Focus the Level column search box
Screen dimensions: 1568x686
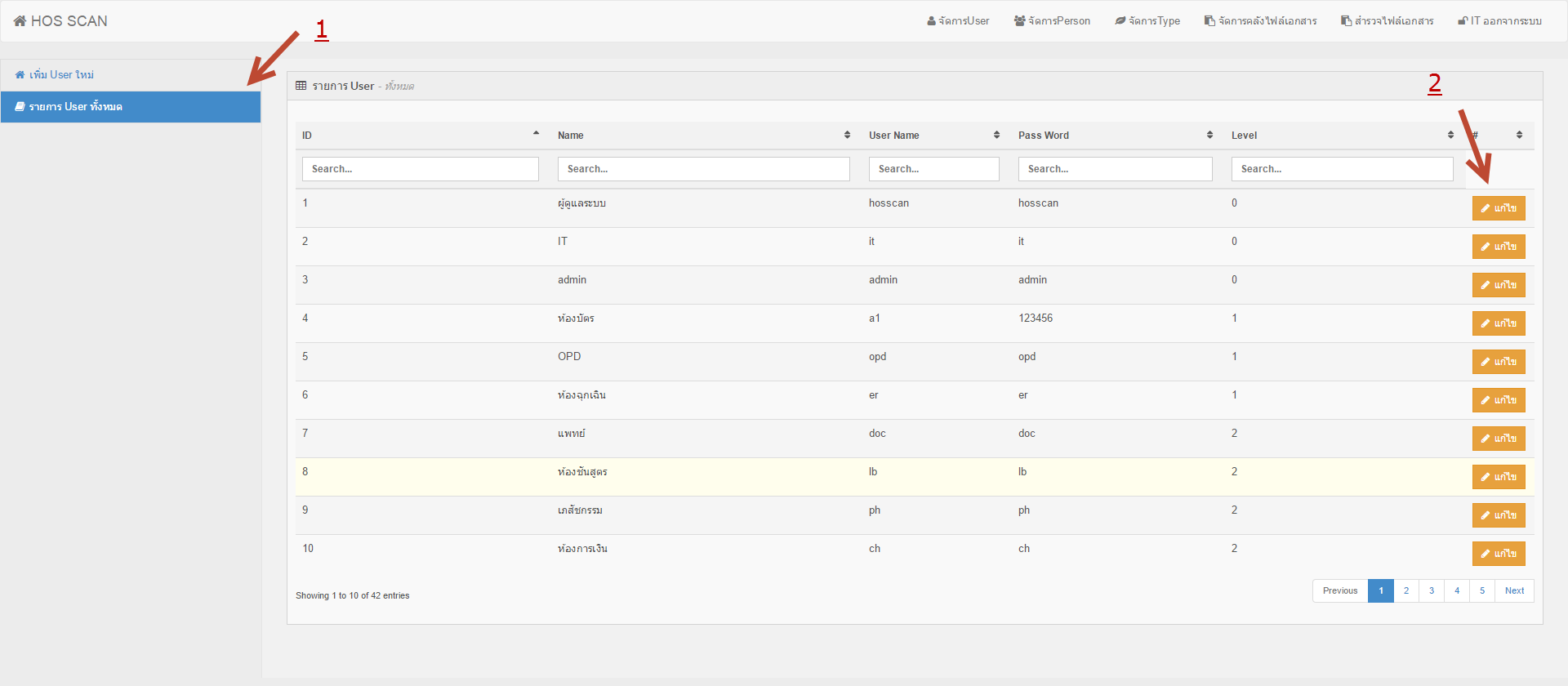point(1342,169)
